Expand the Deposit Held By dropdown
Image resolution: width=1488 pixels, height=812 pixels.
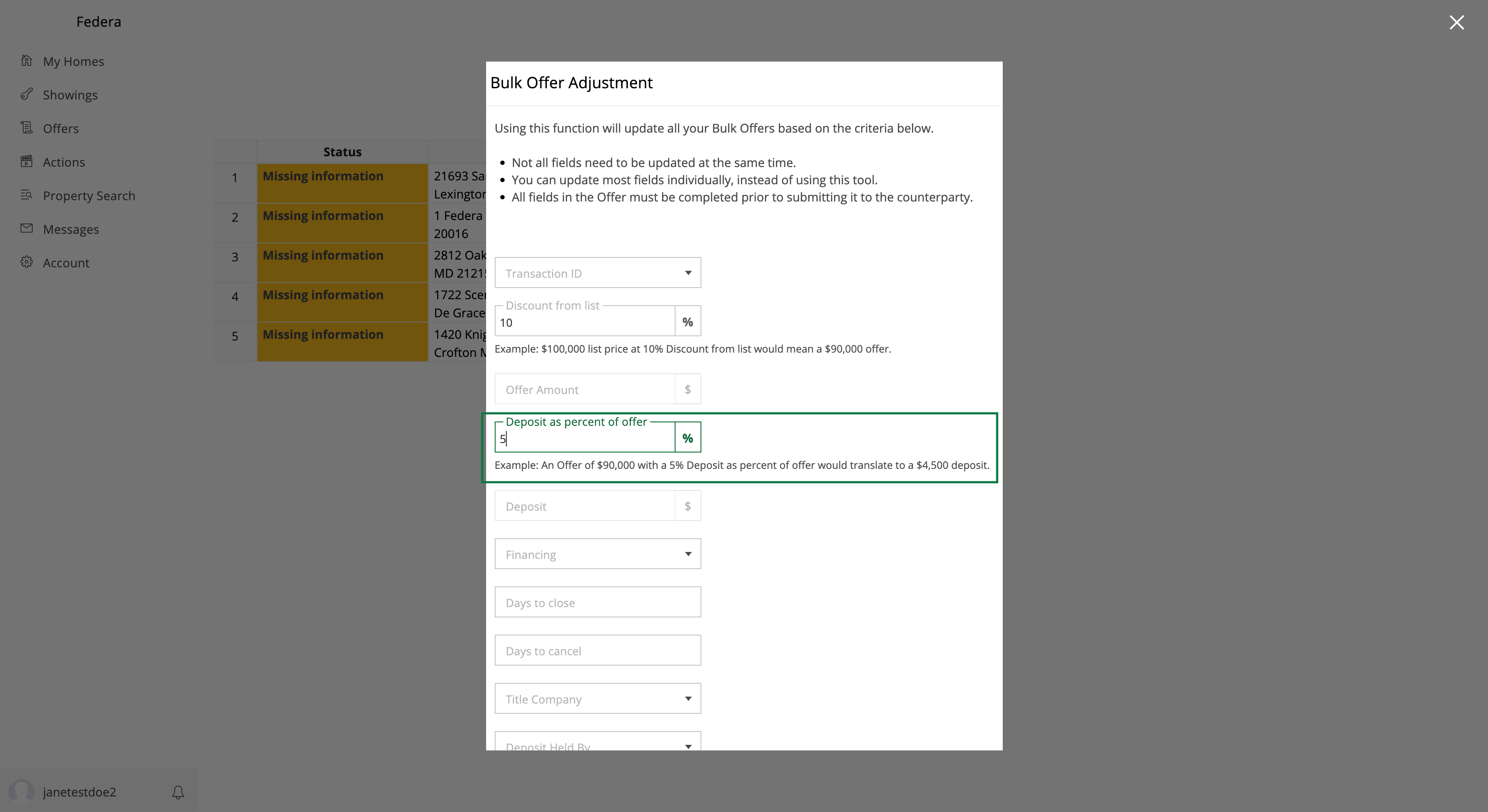[598, 741]
